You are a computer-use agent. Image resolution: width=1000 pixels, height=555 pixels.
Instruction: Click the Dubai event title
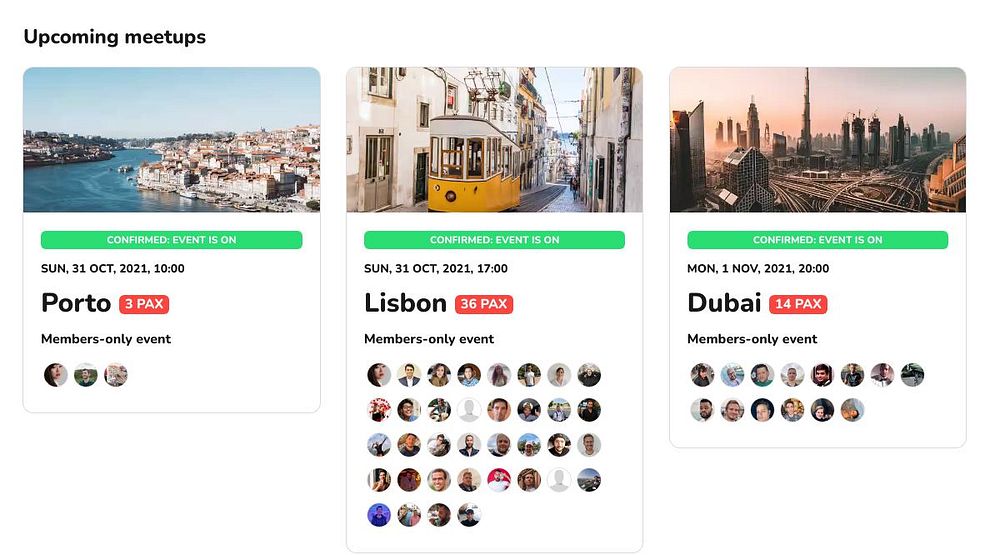click(x=724, y=303)
